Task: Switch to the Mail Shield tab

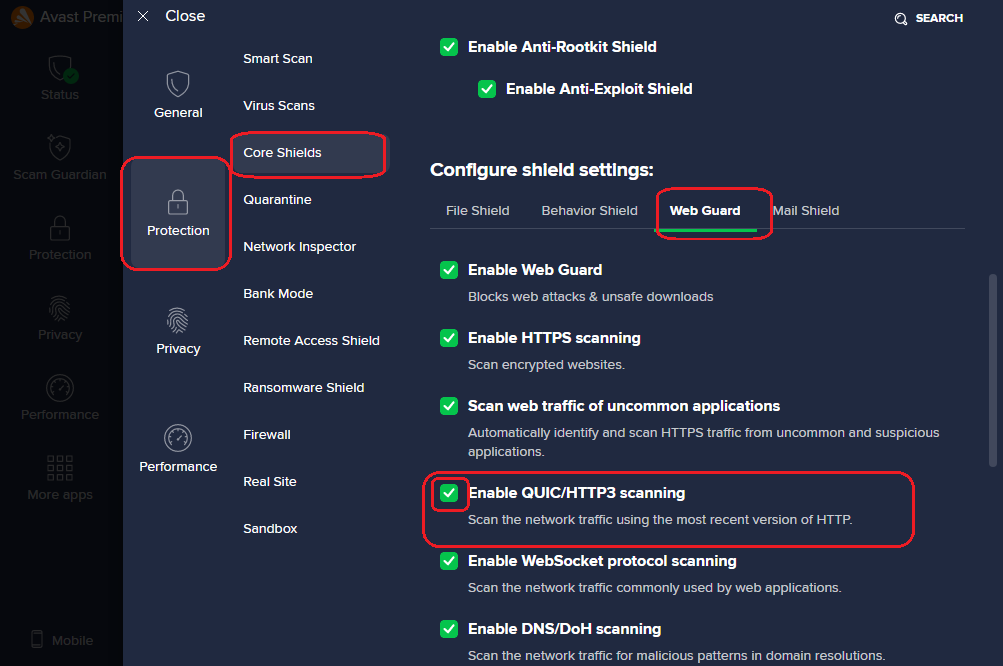Action: (x=805, y=211)
